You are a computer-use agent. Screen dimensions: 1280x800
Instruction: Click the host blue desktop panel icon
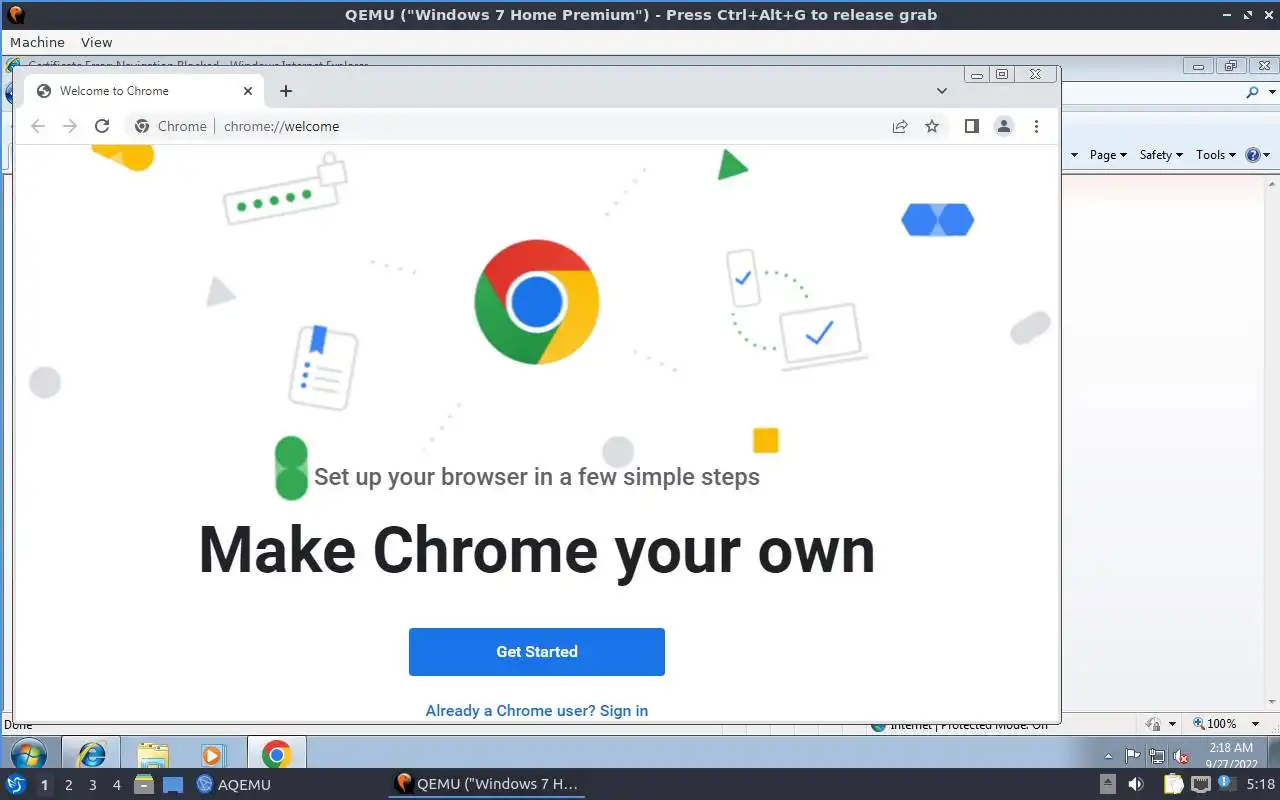coord(173,785)
